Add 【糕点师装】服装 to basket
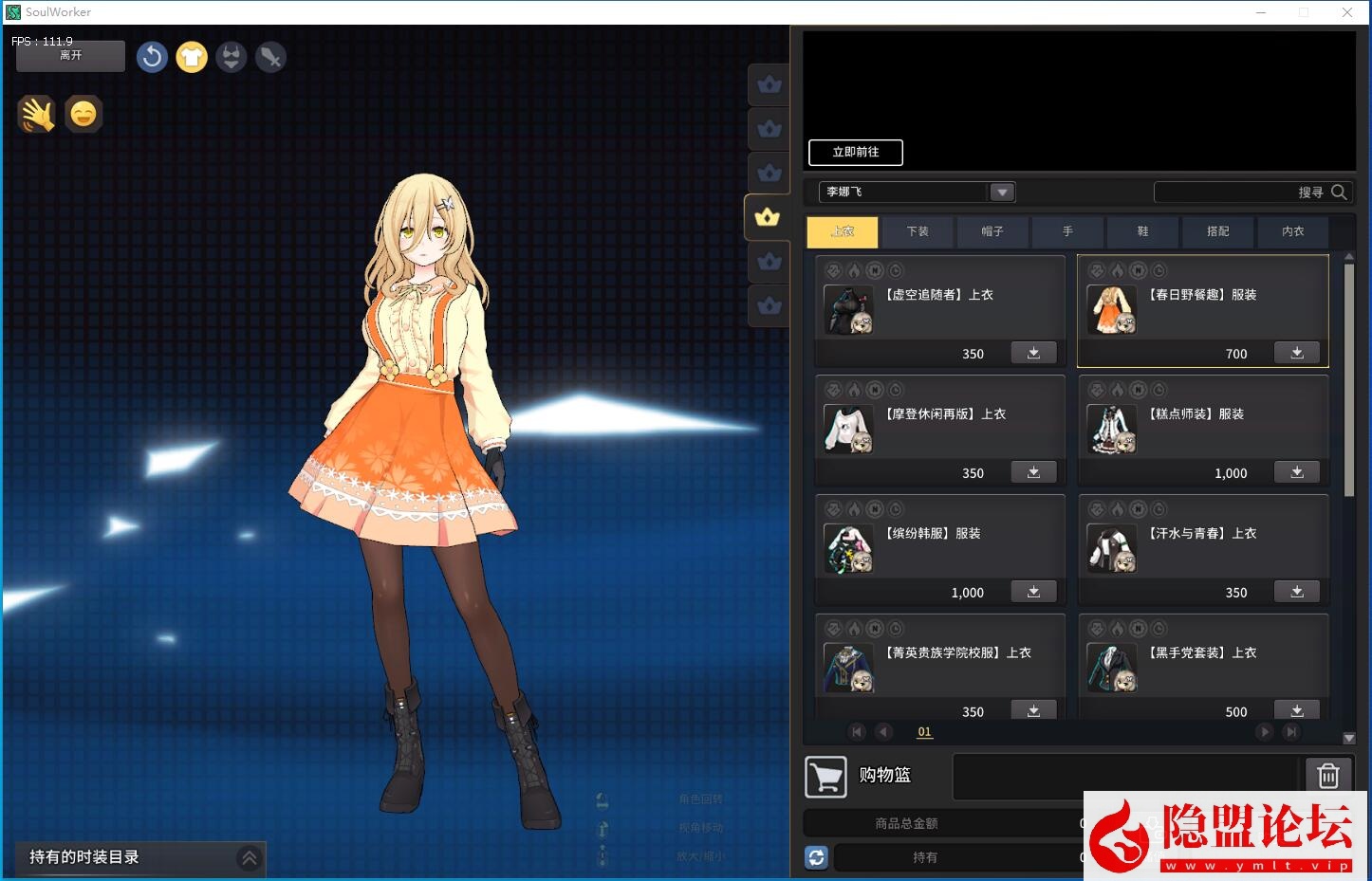 click(1297, 472)
